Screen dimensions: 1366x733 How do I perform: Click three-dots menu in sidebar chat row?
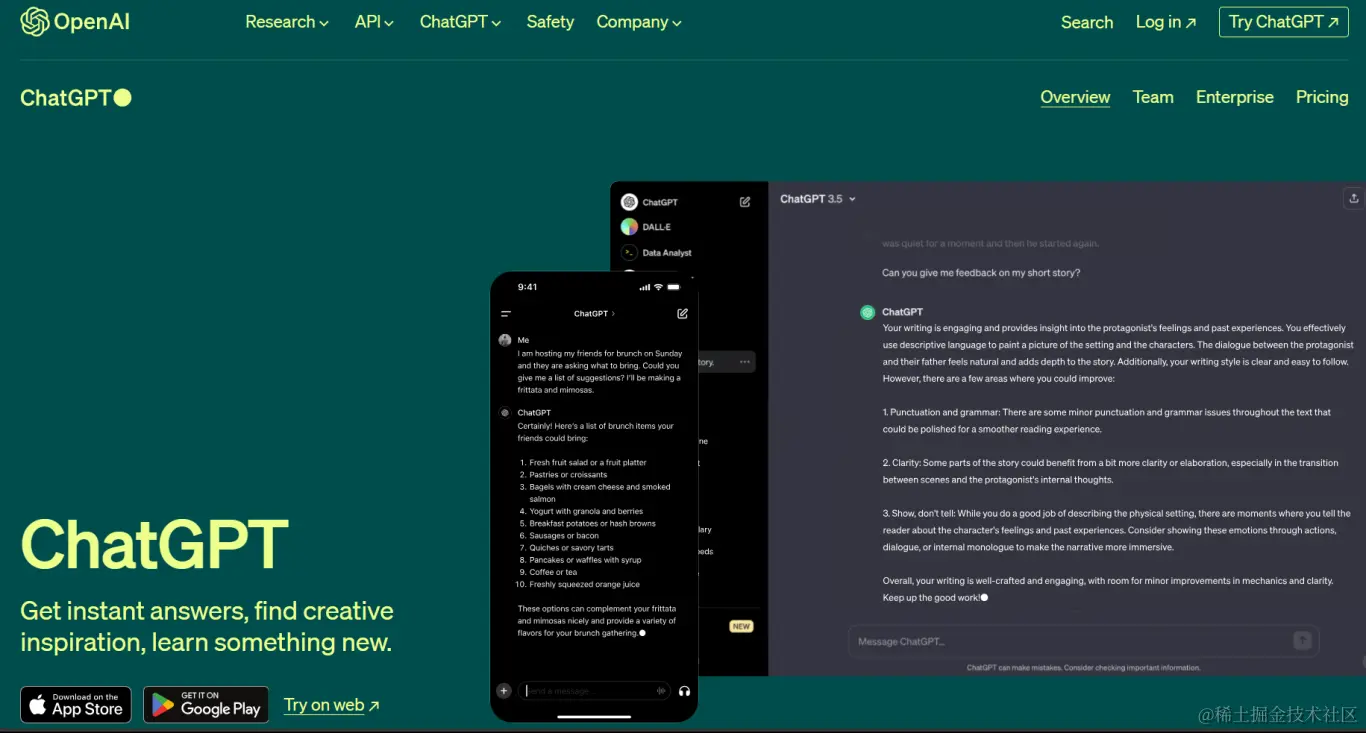744,362
